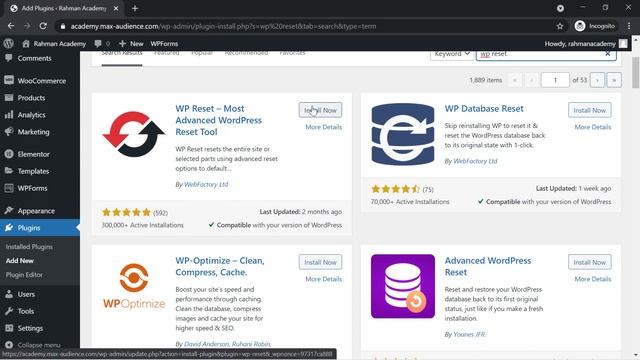This screenshot has width=640, height=360.
Task: Go back in browser
Action: [11, 26]
